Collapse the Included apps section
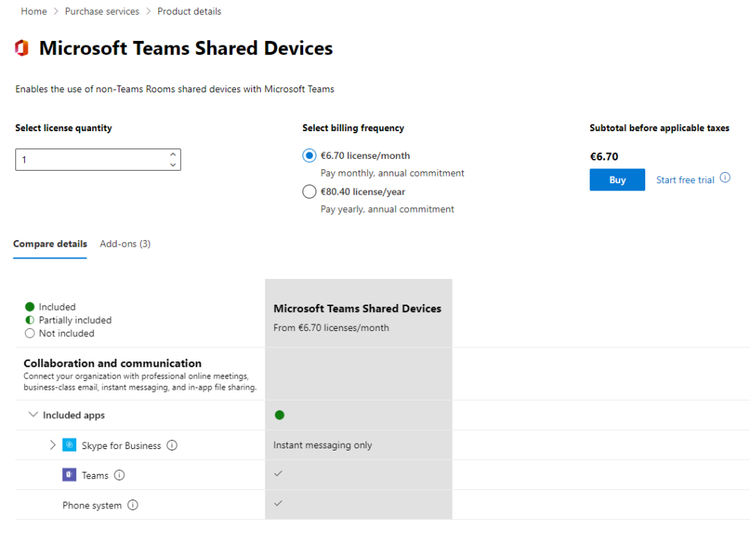The height and width of the screenshot is (542, 750). pos(33,415)
